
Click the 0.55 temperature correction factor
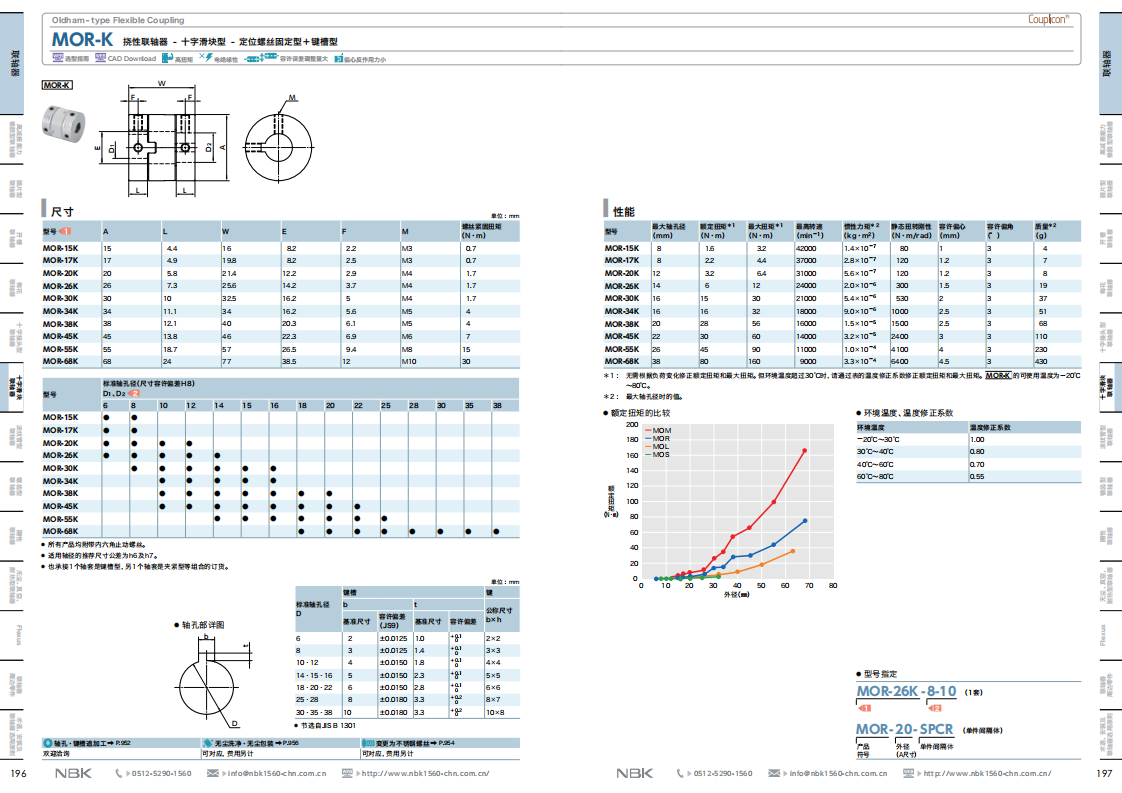(x=977, y=477)
